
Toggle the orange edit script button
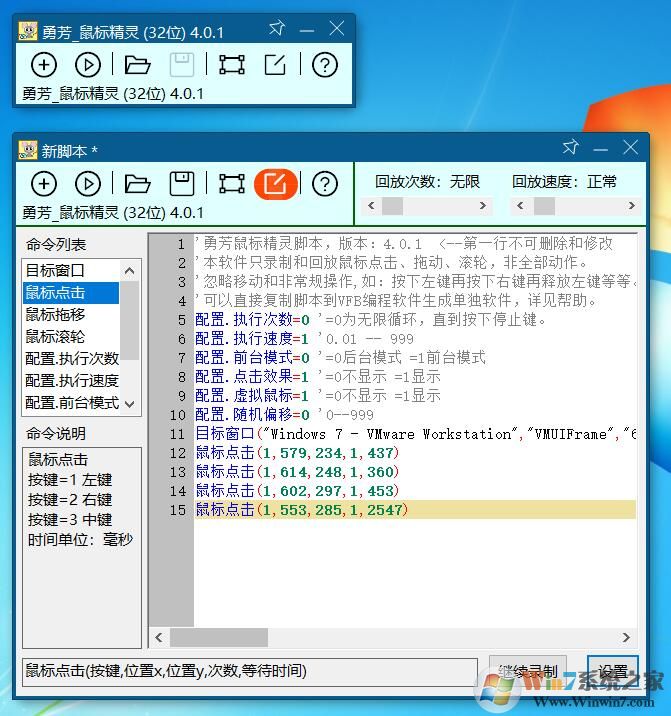(275, 184)
